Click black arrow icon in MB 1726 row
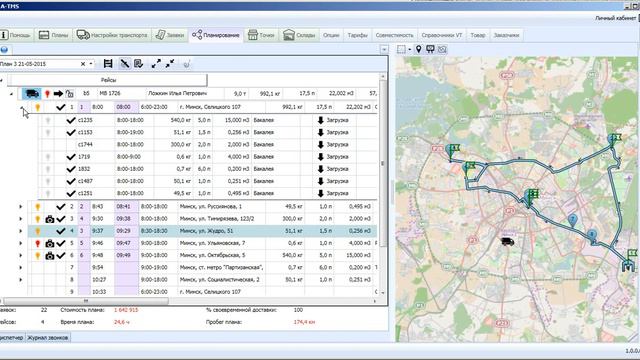This screenshot has height=360, width=640. click(58, 94)
